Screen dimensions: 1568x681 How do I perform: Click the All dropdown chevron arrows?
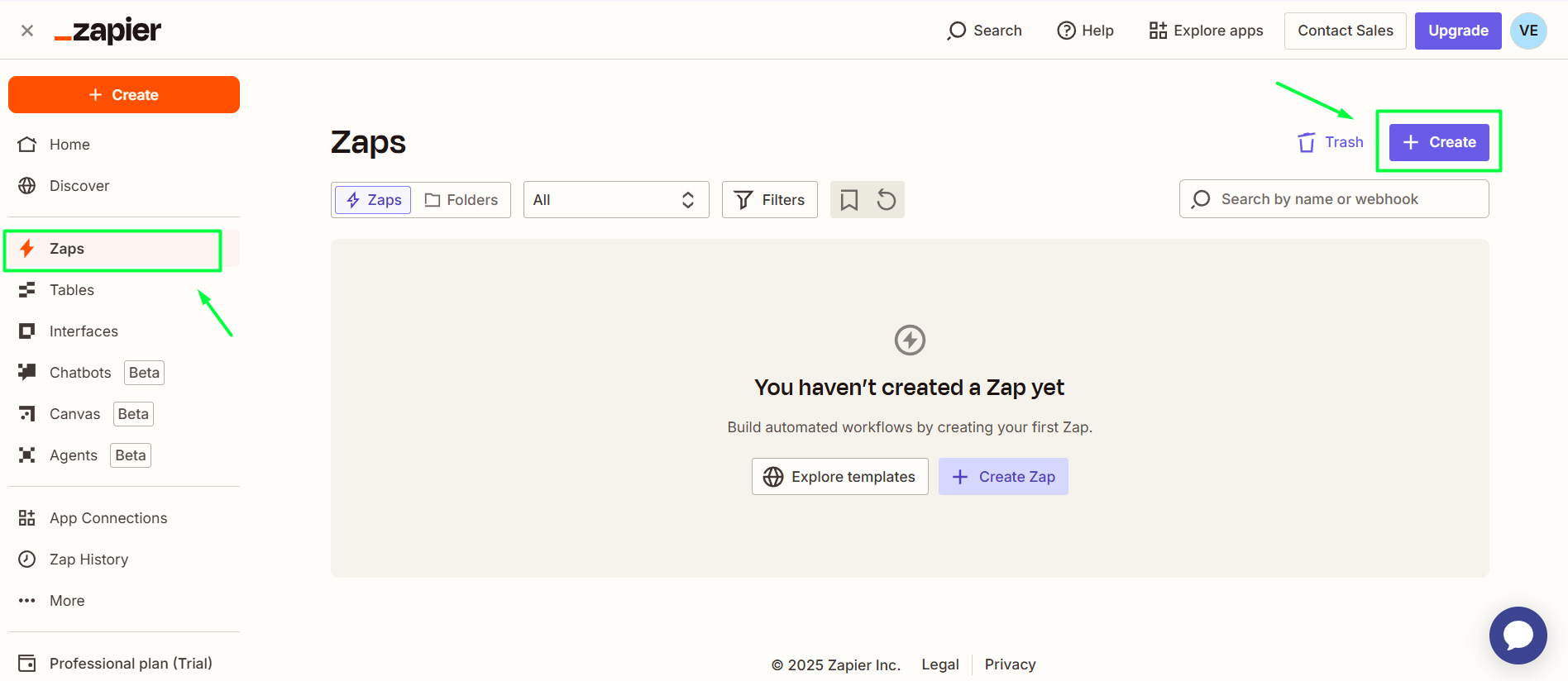pyautogui.click(x=688, y=200)
